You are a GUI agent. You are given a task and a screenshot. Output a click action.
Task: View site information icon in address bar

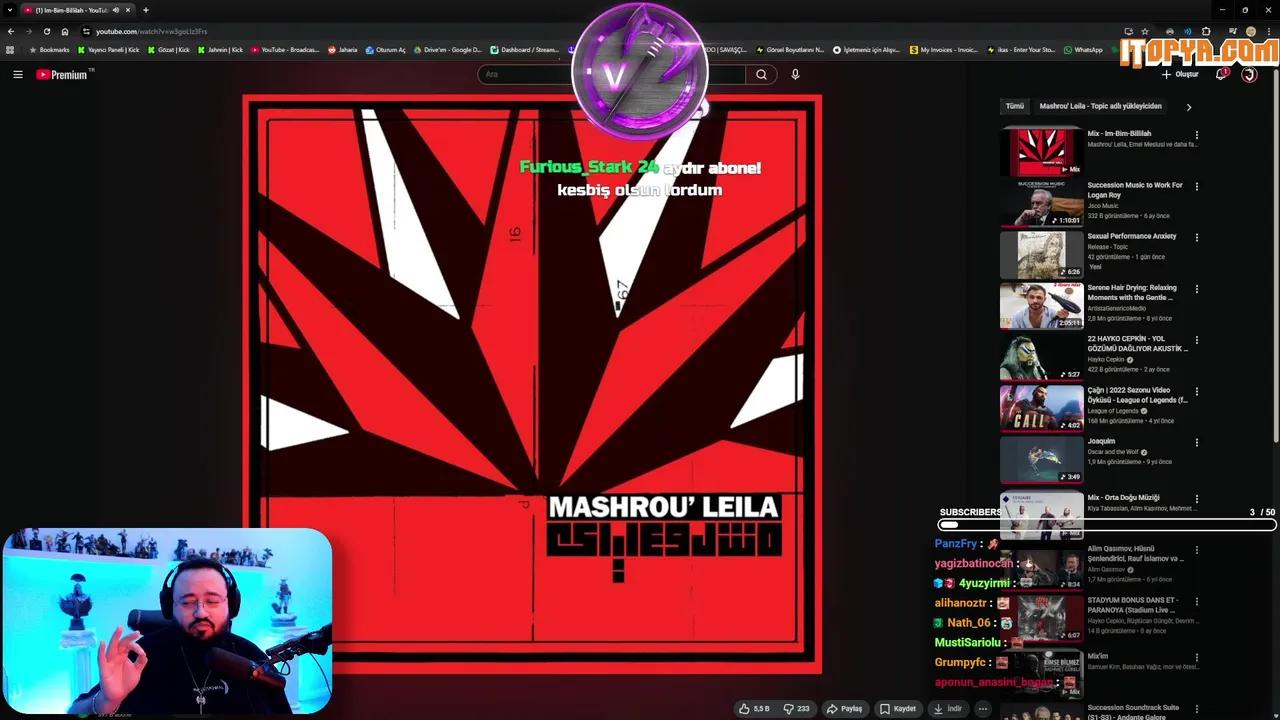point(86,31)
